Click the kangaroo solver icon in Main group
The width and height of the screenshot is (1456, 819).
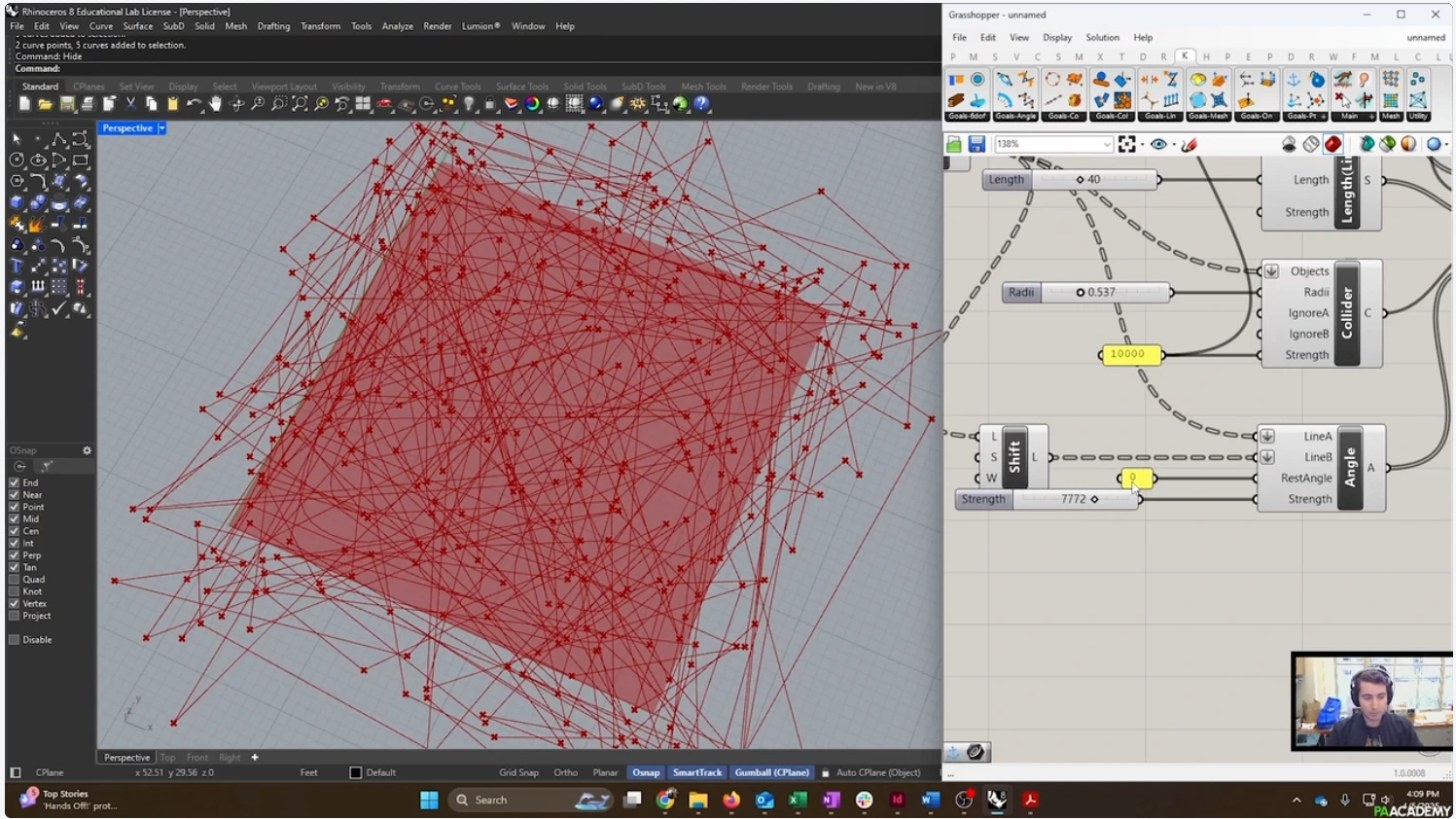(x=1343, y=80)
